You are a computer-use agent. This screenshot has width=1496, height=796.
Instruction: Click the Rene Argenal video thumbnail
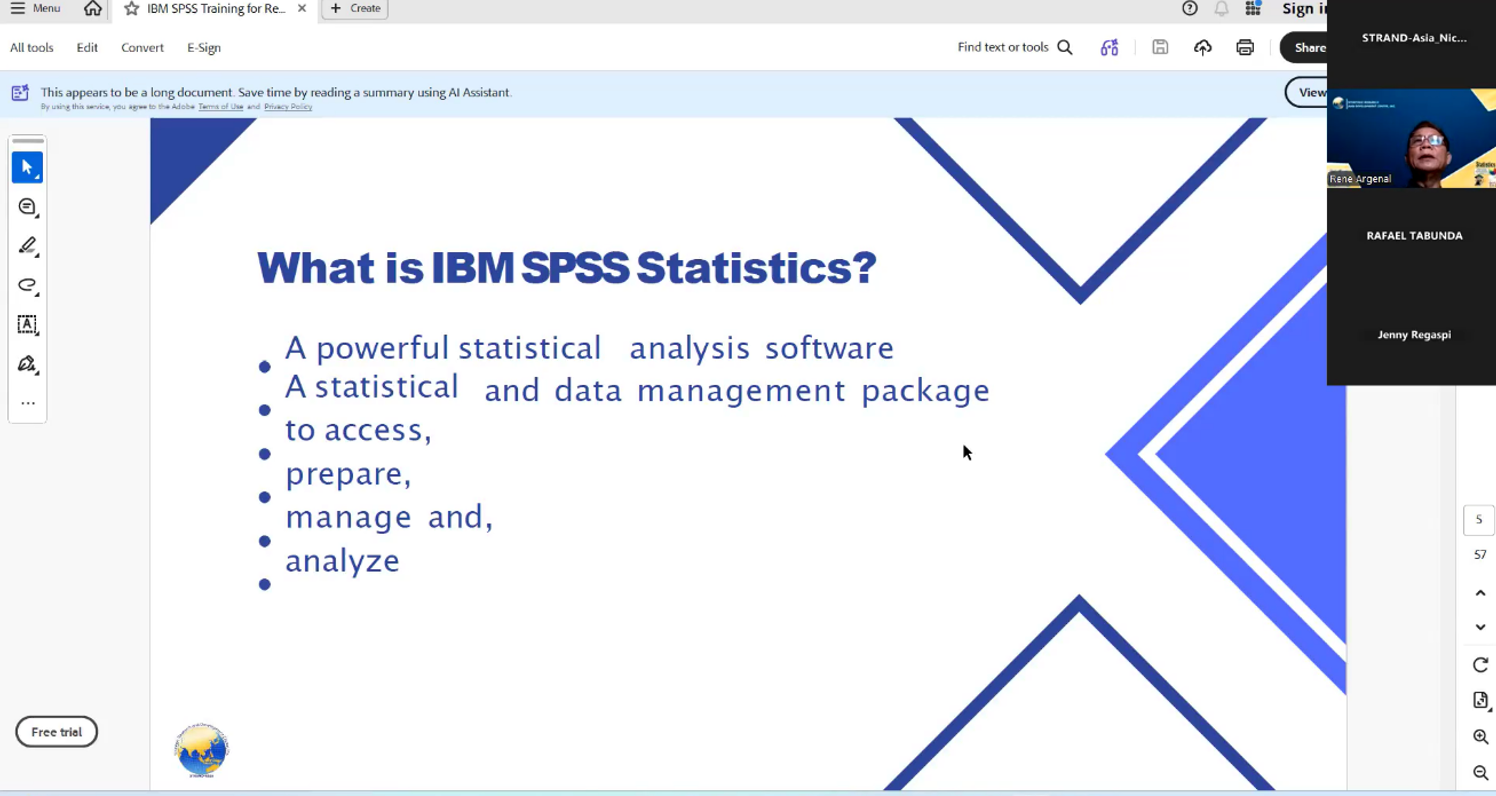click(1411, 138)
